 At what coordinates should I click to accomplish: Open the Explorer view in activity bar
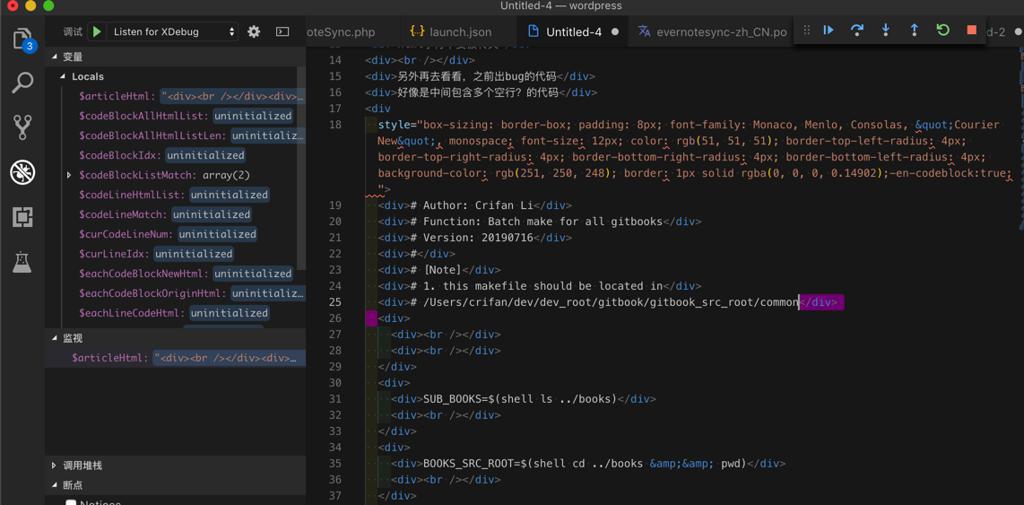[x=22, y=40]
